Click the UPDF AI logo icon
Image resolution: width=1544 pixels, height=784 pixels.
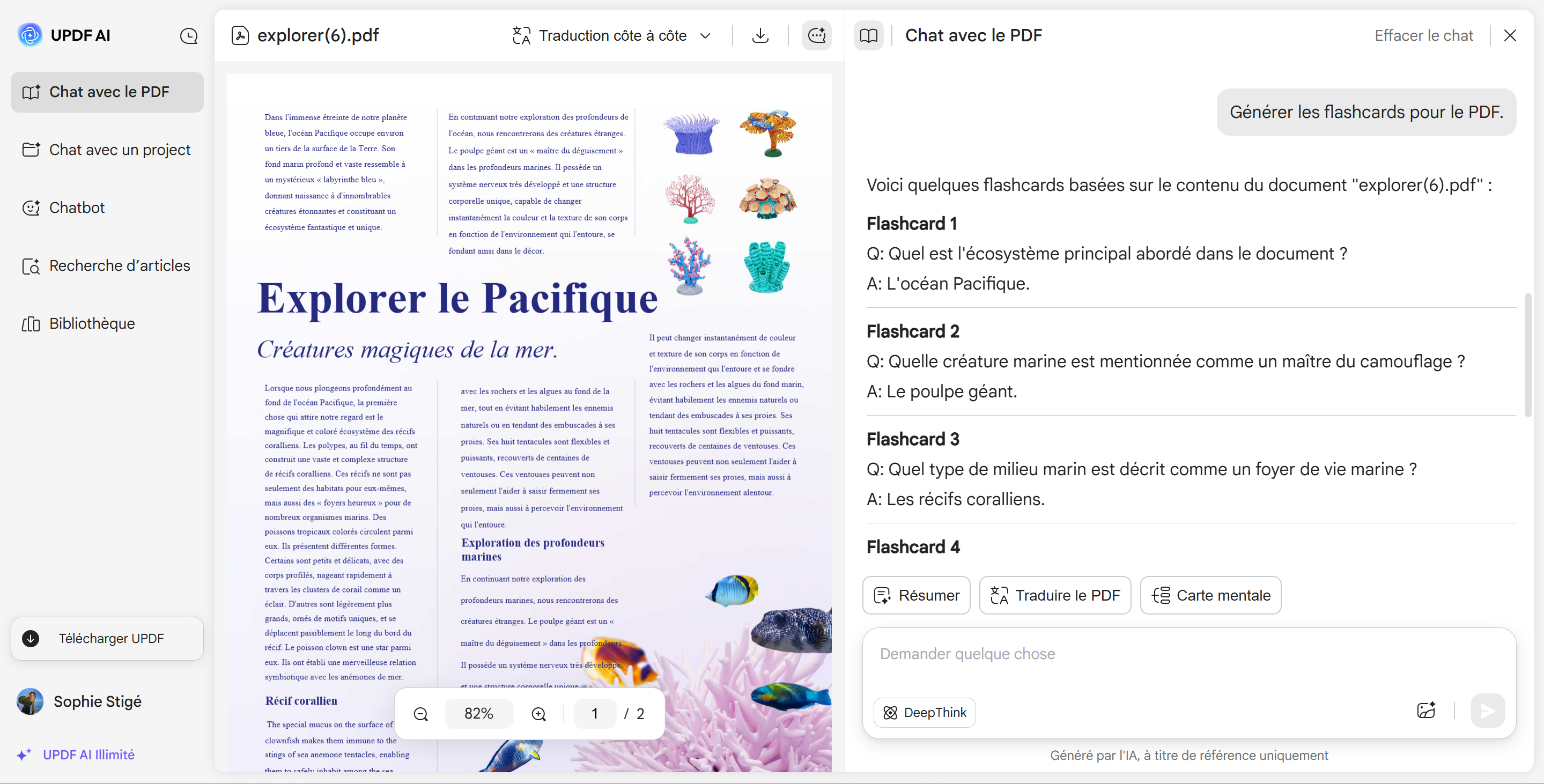[29, 35]
